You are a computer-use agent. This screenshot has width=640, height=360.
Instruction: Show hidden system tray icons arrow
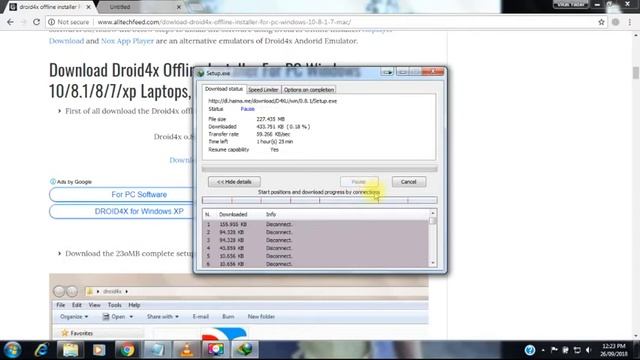click(x=543, y=350)
